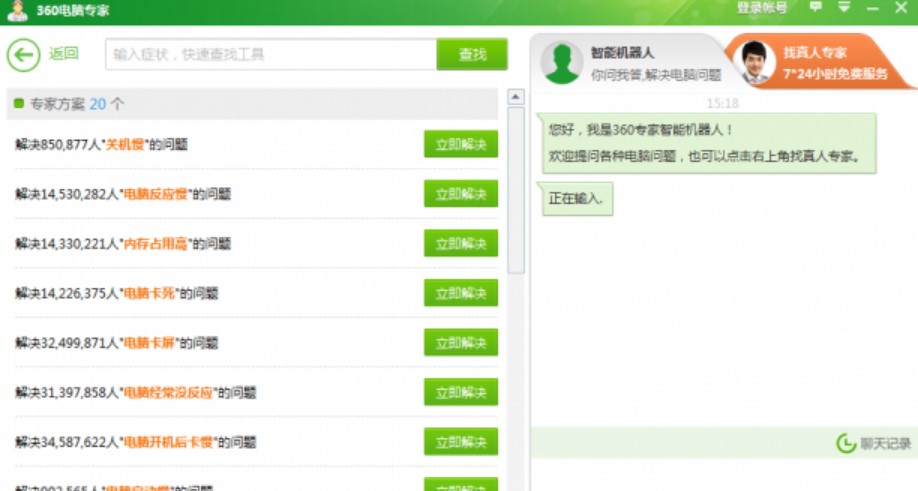
Task: Click the 正在输入 message bubble
Action: pyautogui.click(x=577, y=198)
